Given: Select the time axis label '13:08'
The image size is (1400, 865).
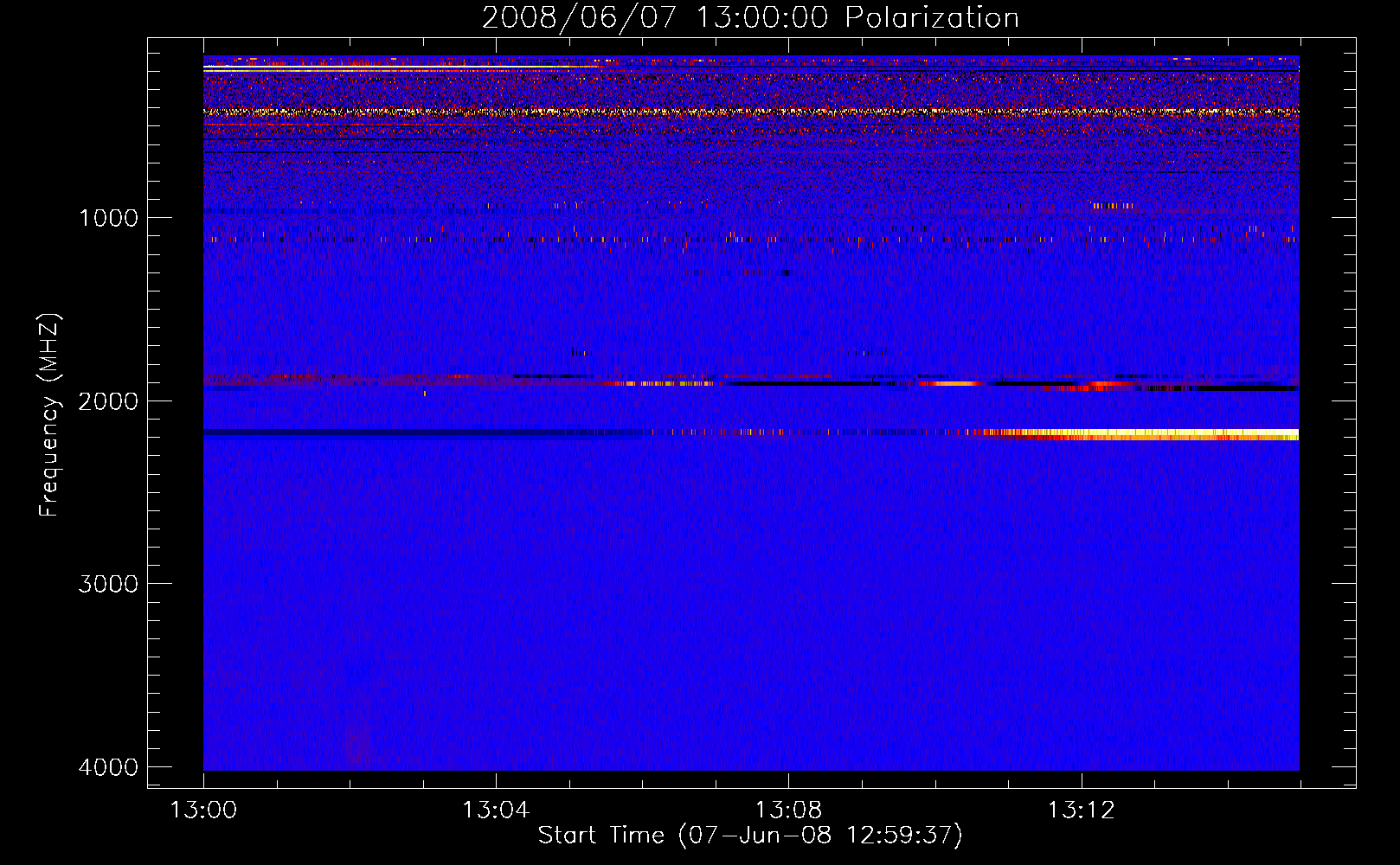Looking at the screenshot, I should (x=788, y=811).
